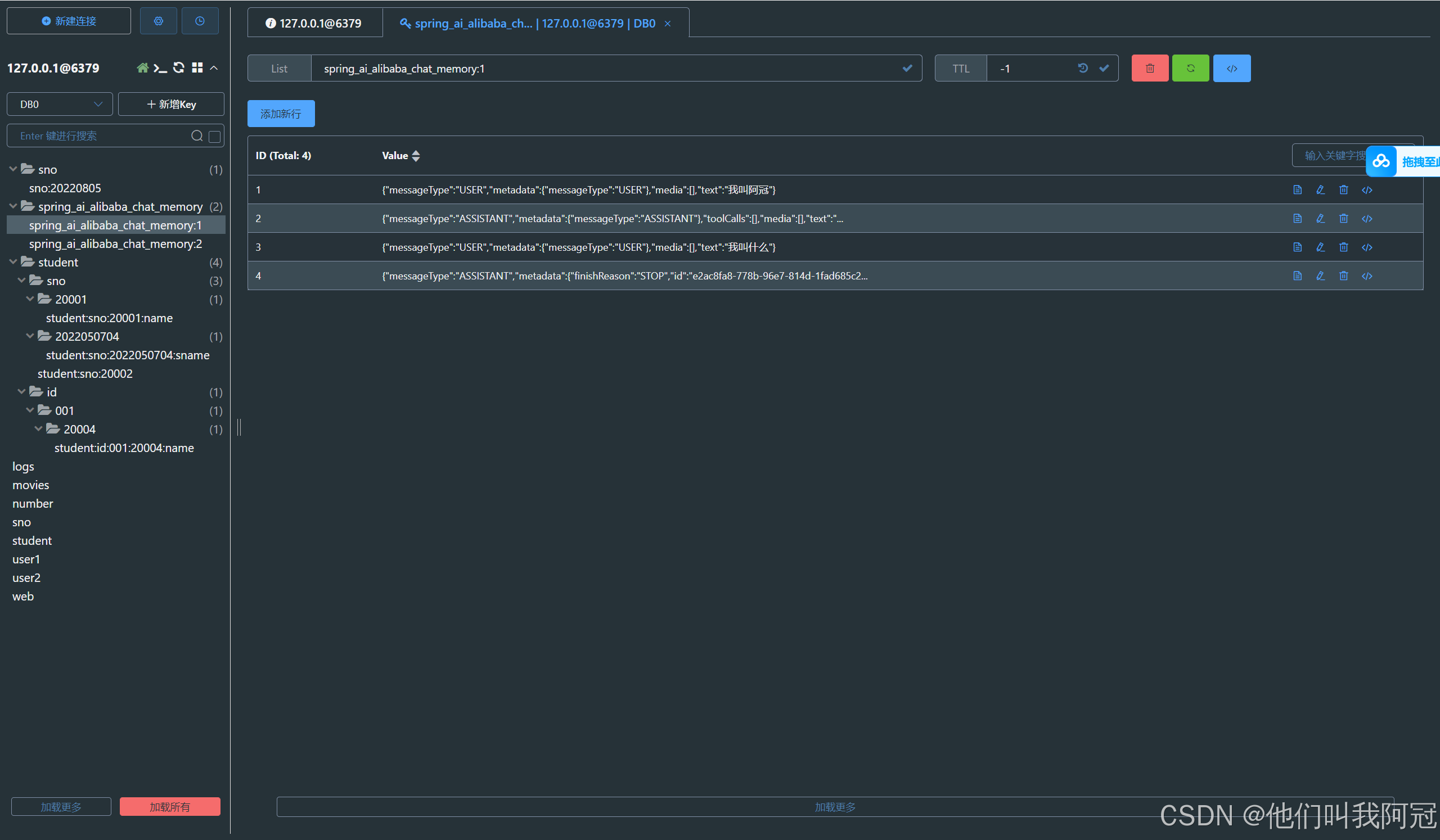The height and width of the screenshot is (840, 1440).
Task: Click the 添加新行 button
Action: coord(281,114)
